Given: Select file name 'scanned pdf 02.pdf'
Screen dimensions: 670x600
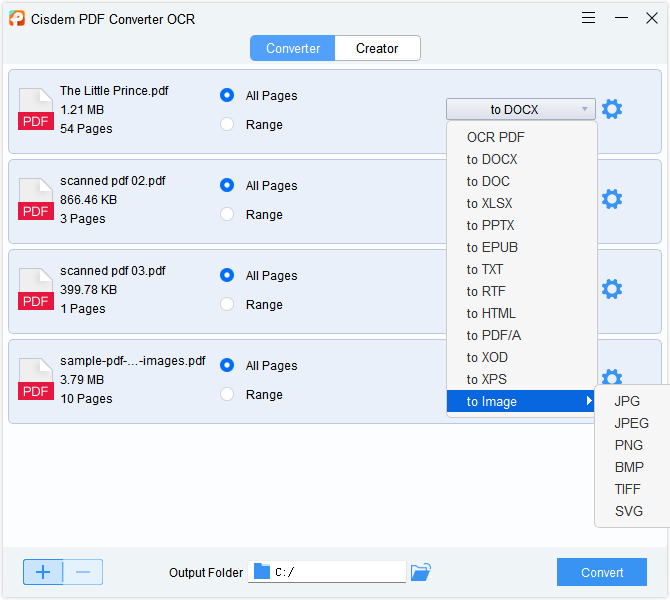Looking at the screenshot, I should coord(113,181).
